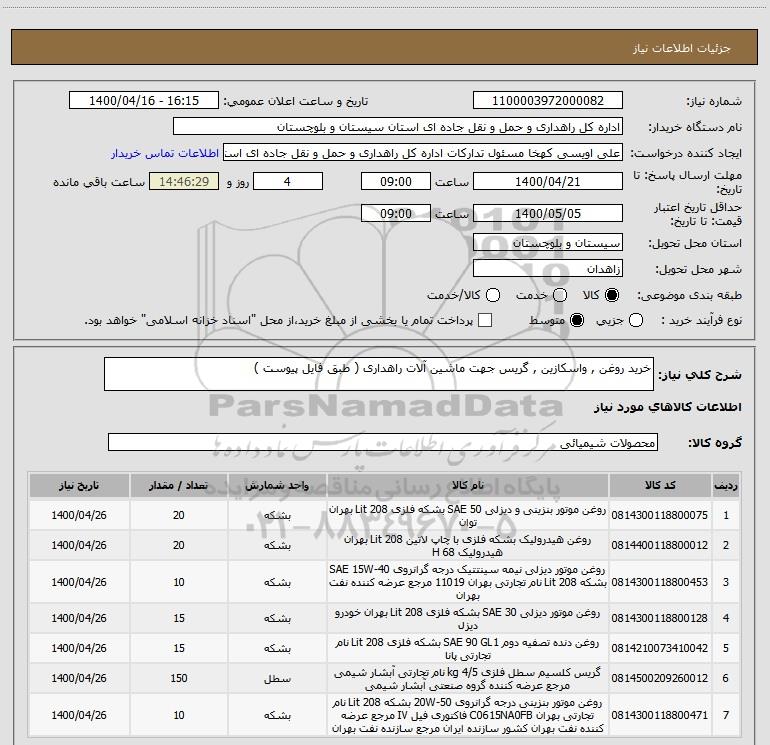Click item code 0814210073410042
This screenshot has height=745, width=770.
coord(660,648)
